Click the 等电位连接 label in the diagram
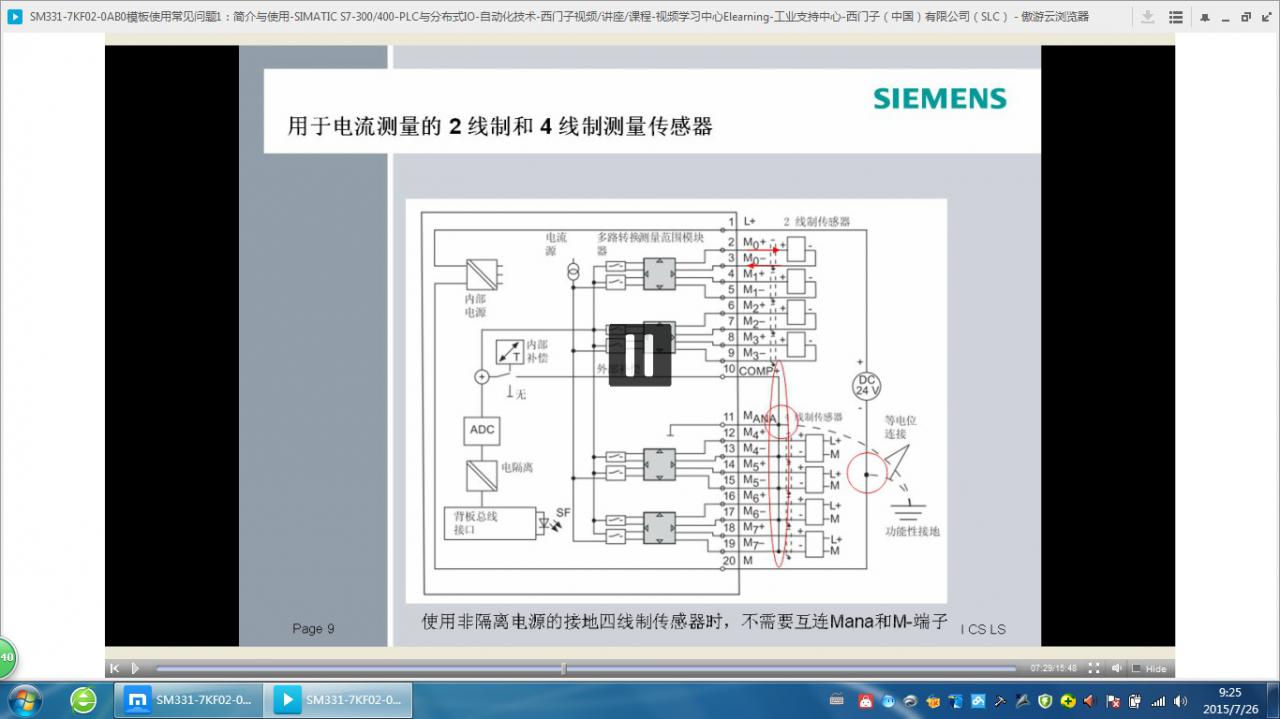Screen dimensions: 1280x719 coord(901,428)
